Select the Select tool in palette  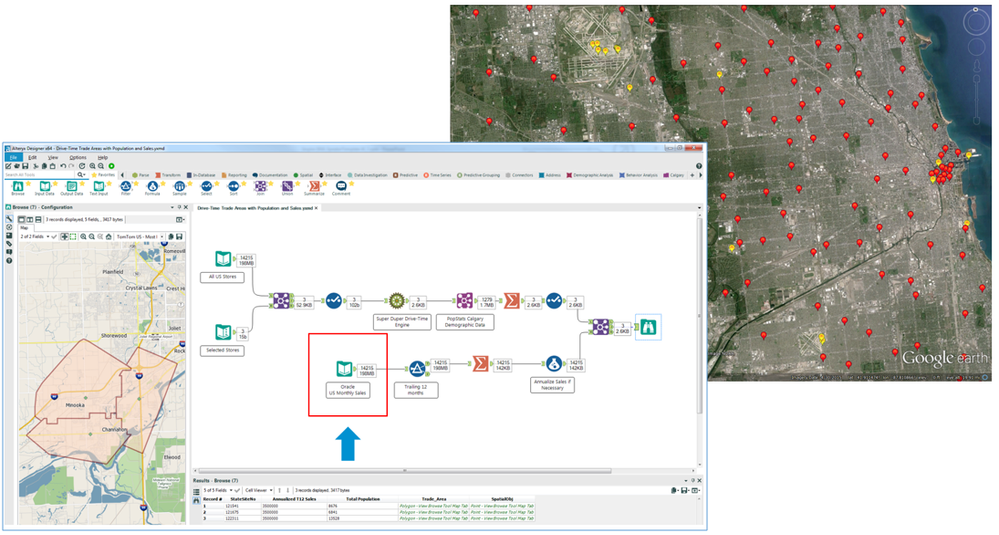pos(206,186)
